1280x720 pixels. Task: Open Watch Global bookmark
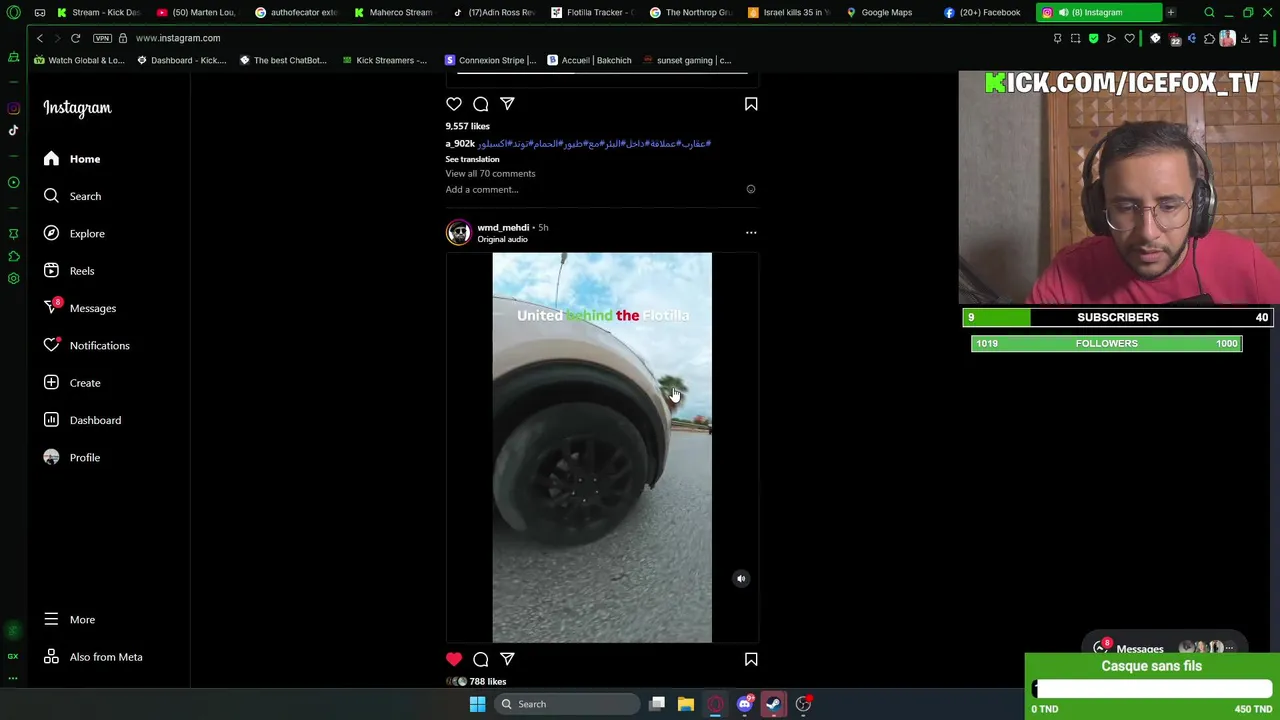(x=80, y=60)
